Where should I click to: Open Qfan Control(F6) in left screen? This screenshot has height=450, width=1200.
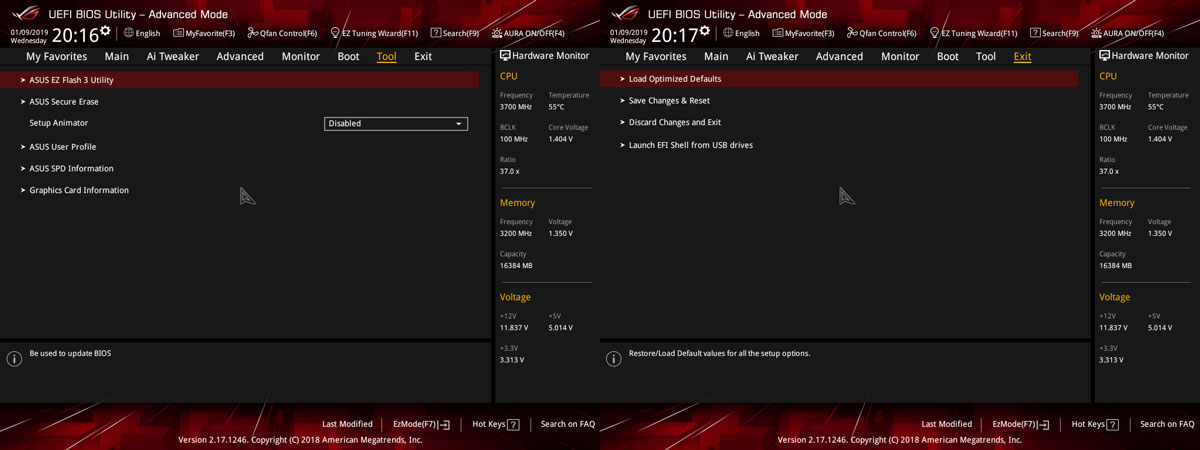[x=282, y=33]
